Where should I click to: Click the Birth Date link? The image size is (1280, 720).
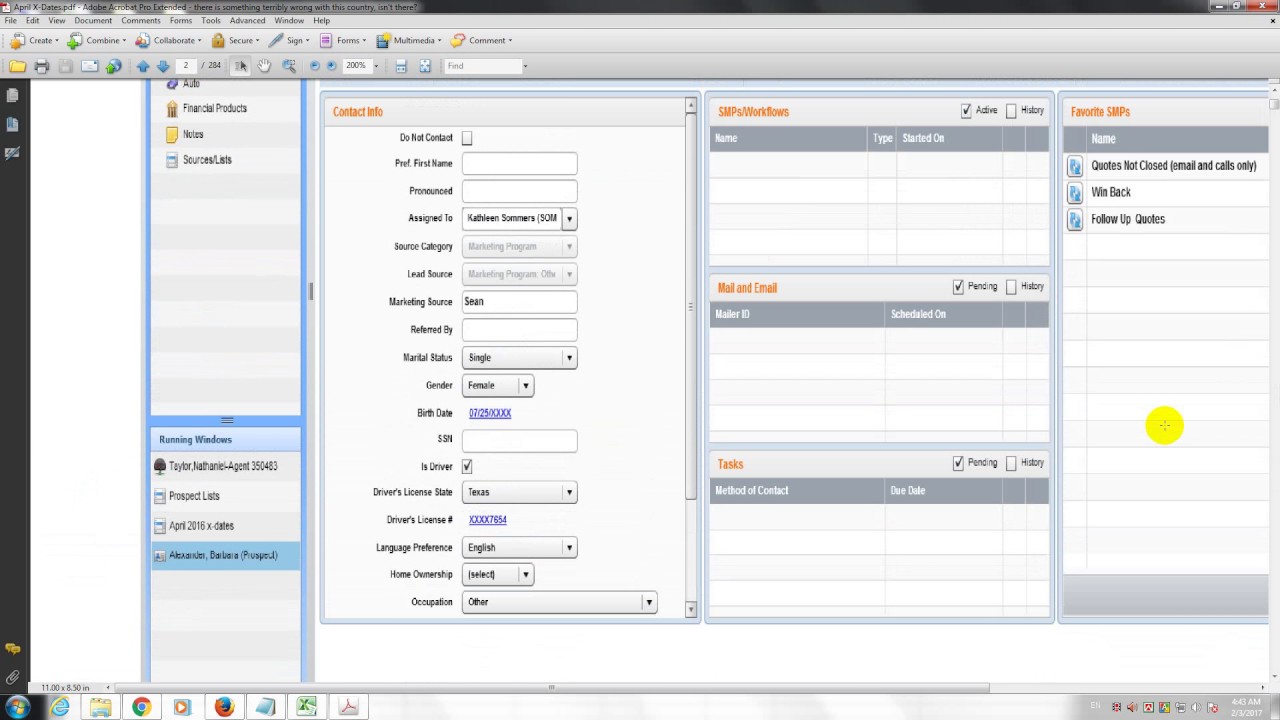[x=490, y=413]
